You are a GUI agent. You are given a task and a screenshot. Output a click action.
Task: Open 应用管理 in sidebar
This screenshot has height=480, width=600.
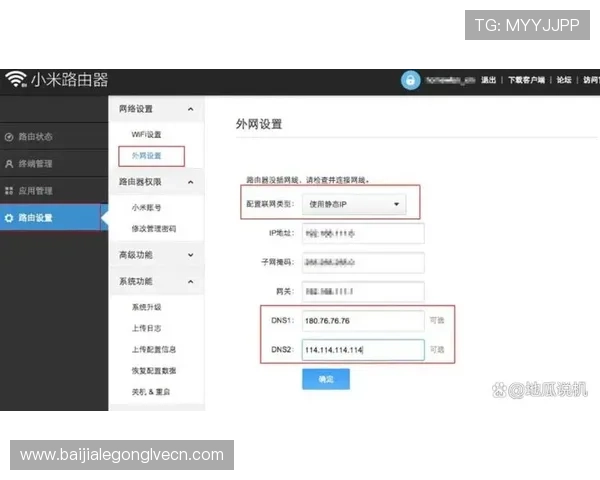tap(54, 191)
